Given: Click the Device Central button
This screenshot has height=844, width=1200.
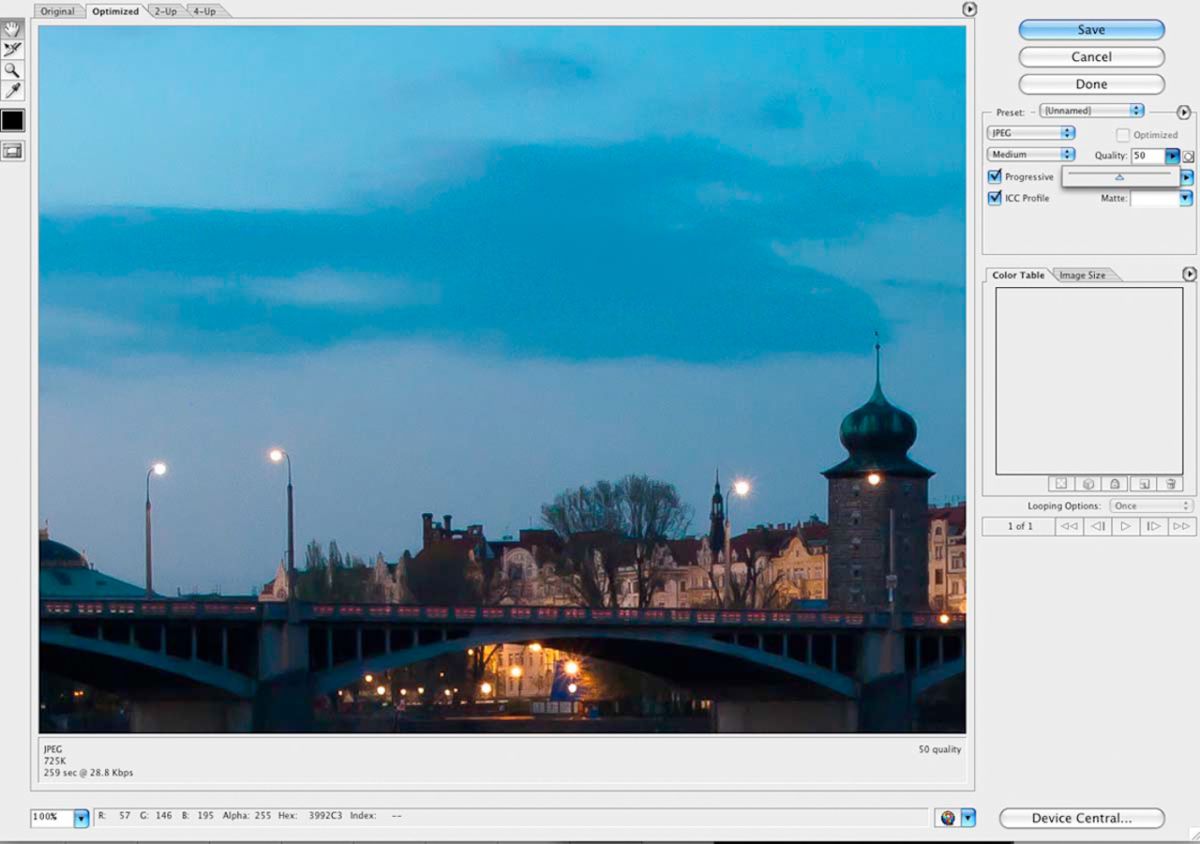Looking at the screenshot, I should click(x=1082, y=818).
